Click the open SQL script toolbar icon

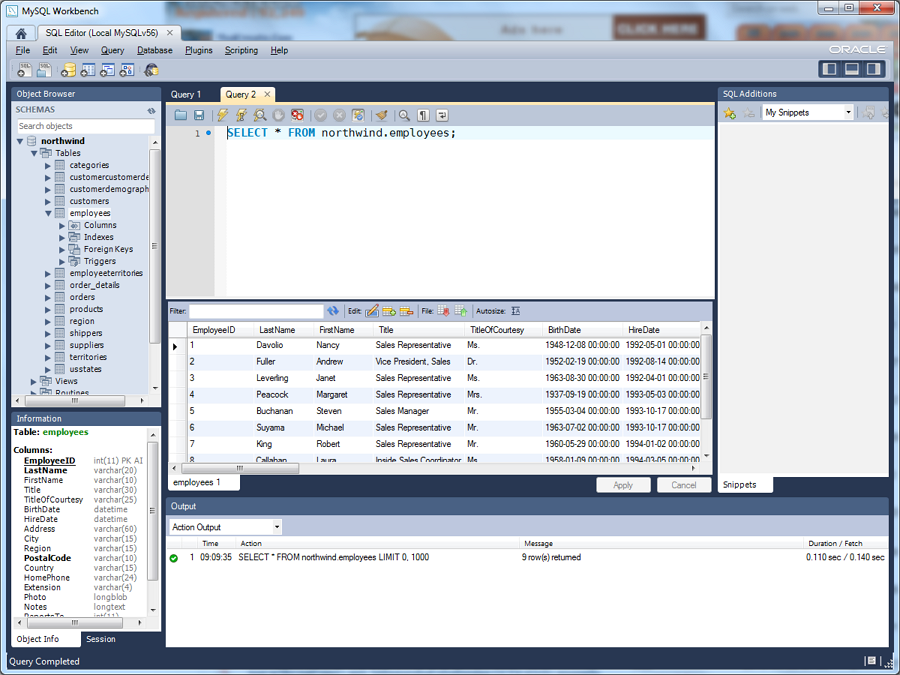44,70
